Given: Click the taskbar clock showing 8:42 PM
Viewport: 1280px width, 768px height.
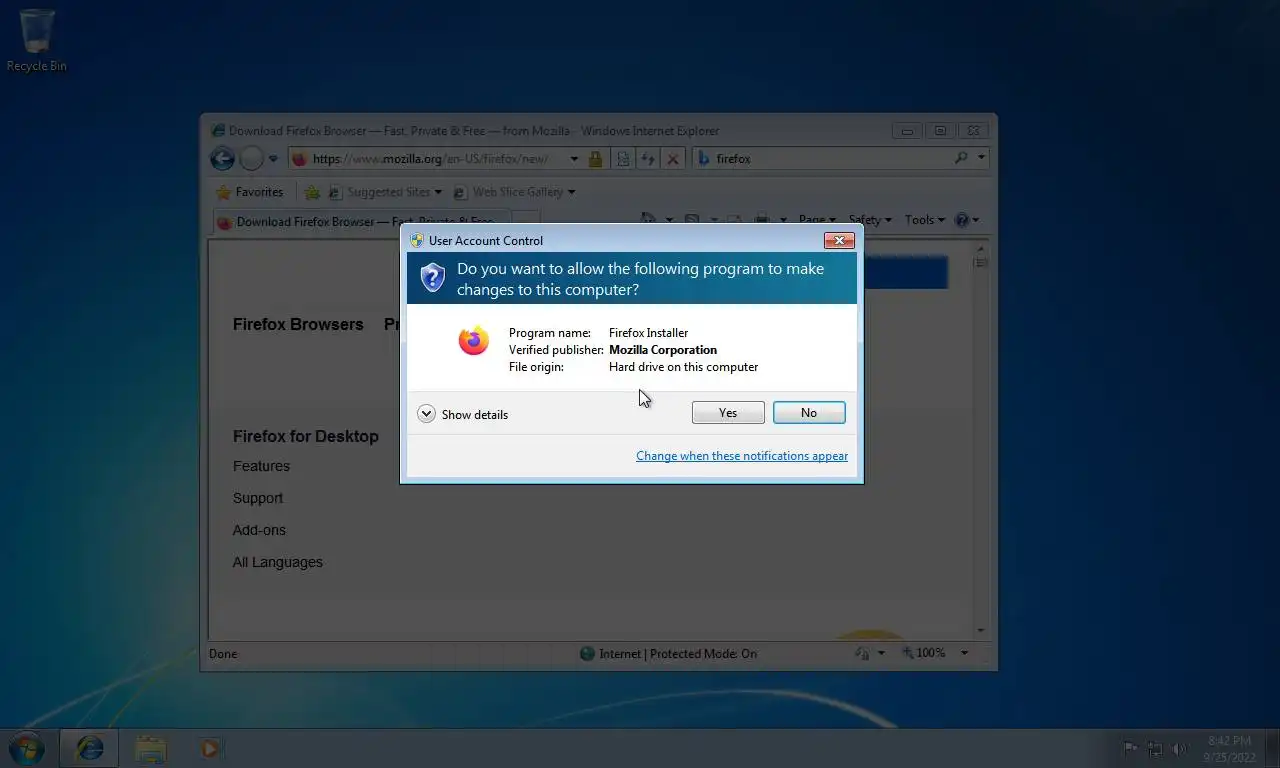Looking at the screenshot, I should pyautogui.click(x=1230, y=748).
